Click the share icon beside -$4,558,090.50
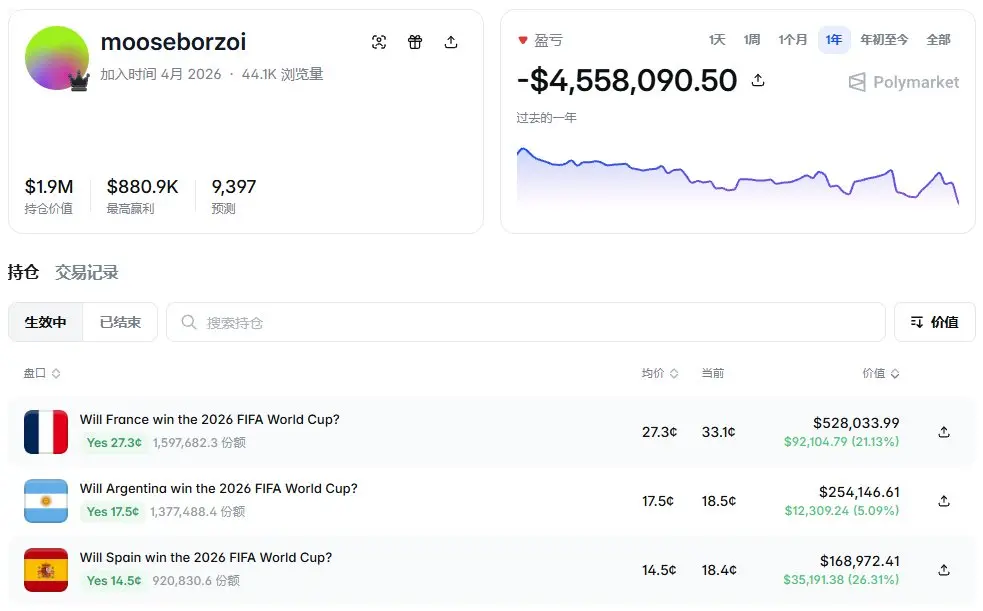Screen dimensions: 983x611 click(758, 80)
